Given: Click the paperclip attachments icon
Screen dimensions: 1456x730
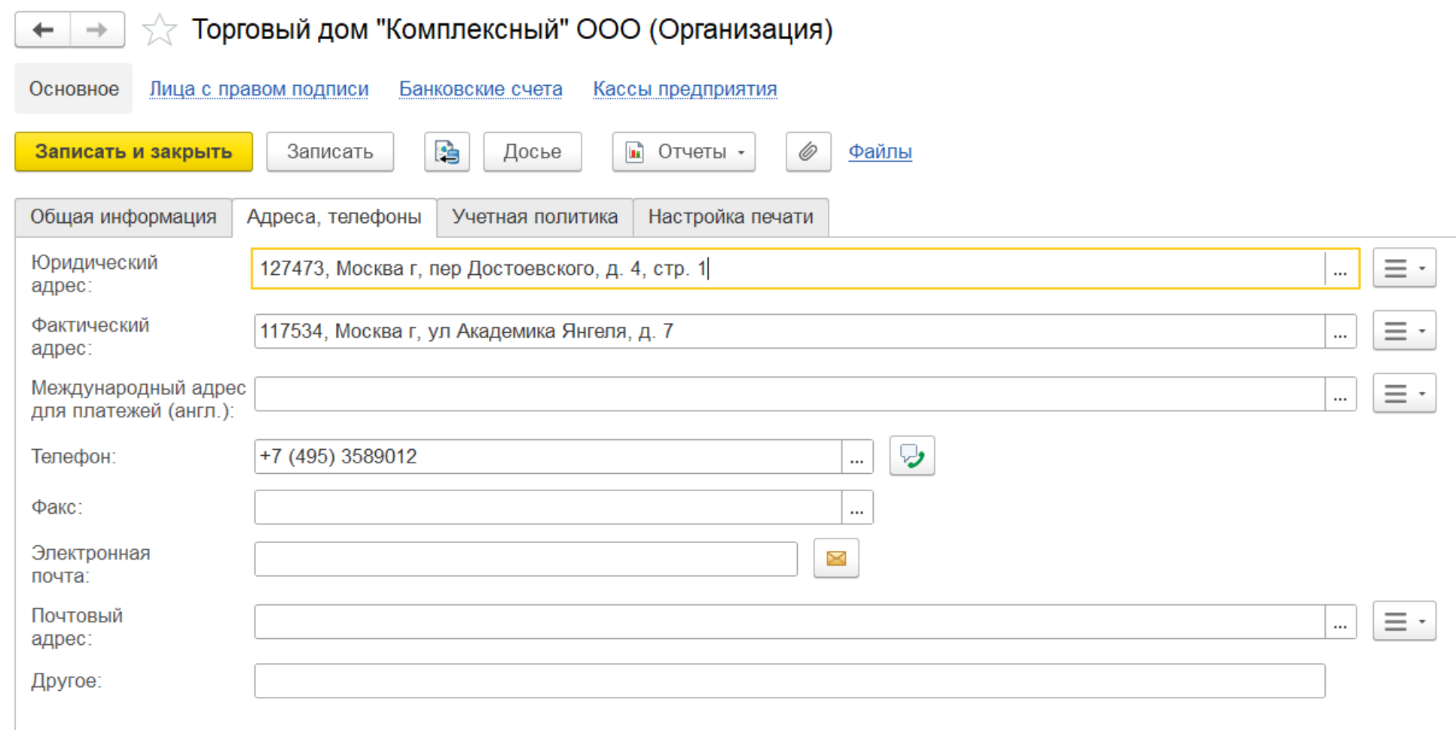Looking at the screenshot, I should click(808, 152).
